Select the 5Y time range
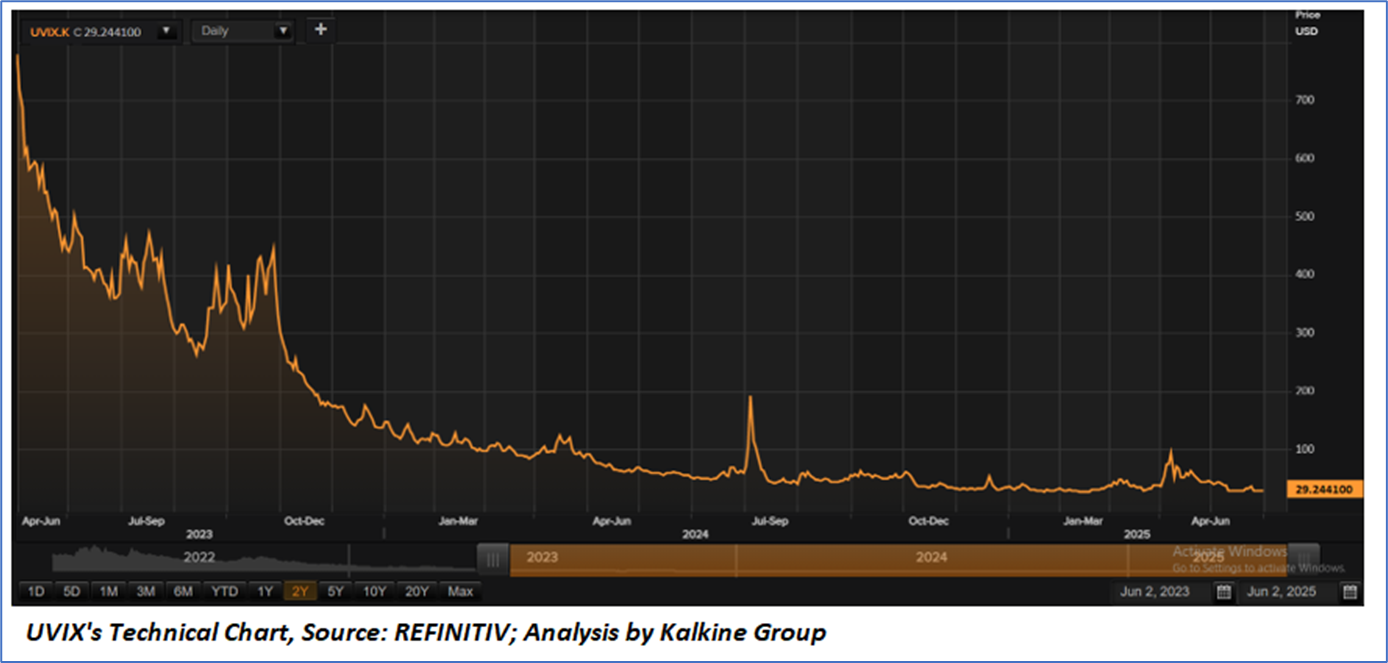The width and height of the screenshot is (1388, 663). 336,592
